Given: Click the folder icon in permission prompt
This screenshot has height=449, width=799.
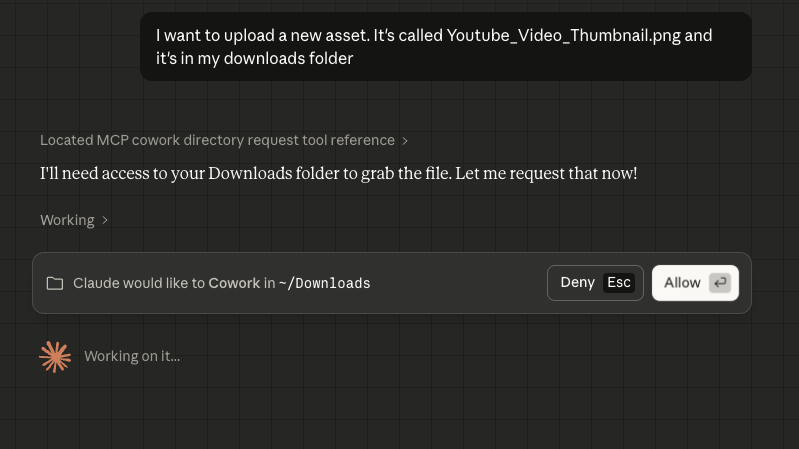Looking at the screenshot, I should tap(55, 283).
